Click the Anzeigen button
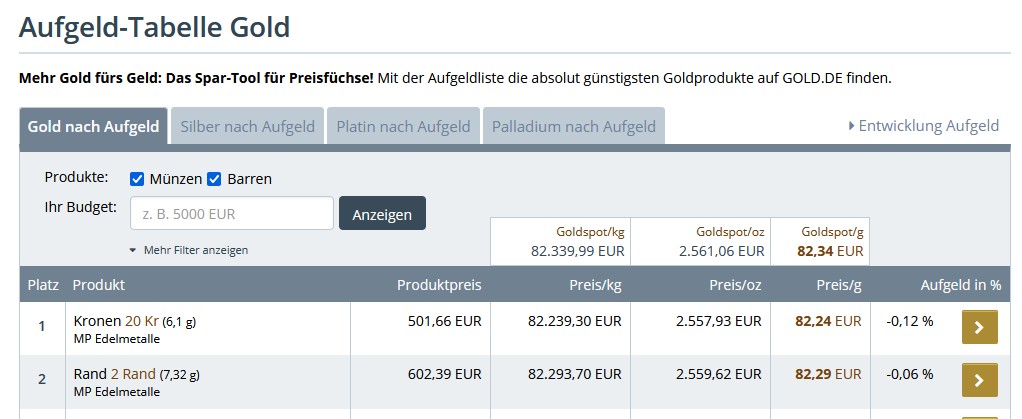Image resolution: width=1022 pixels, height=419 pixels. [x=382, y=213]
